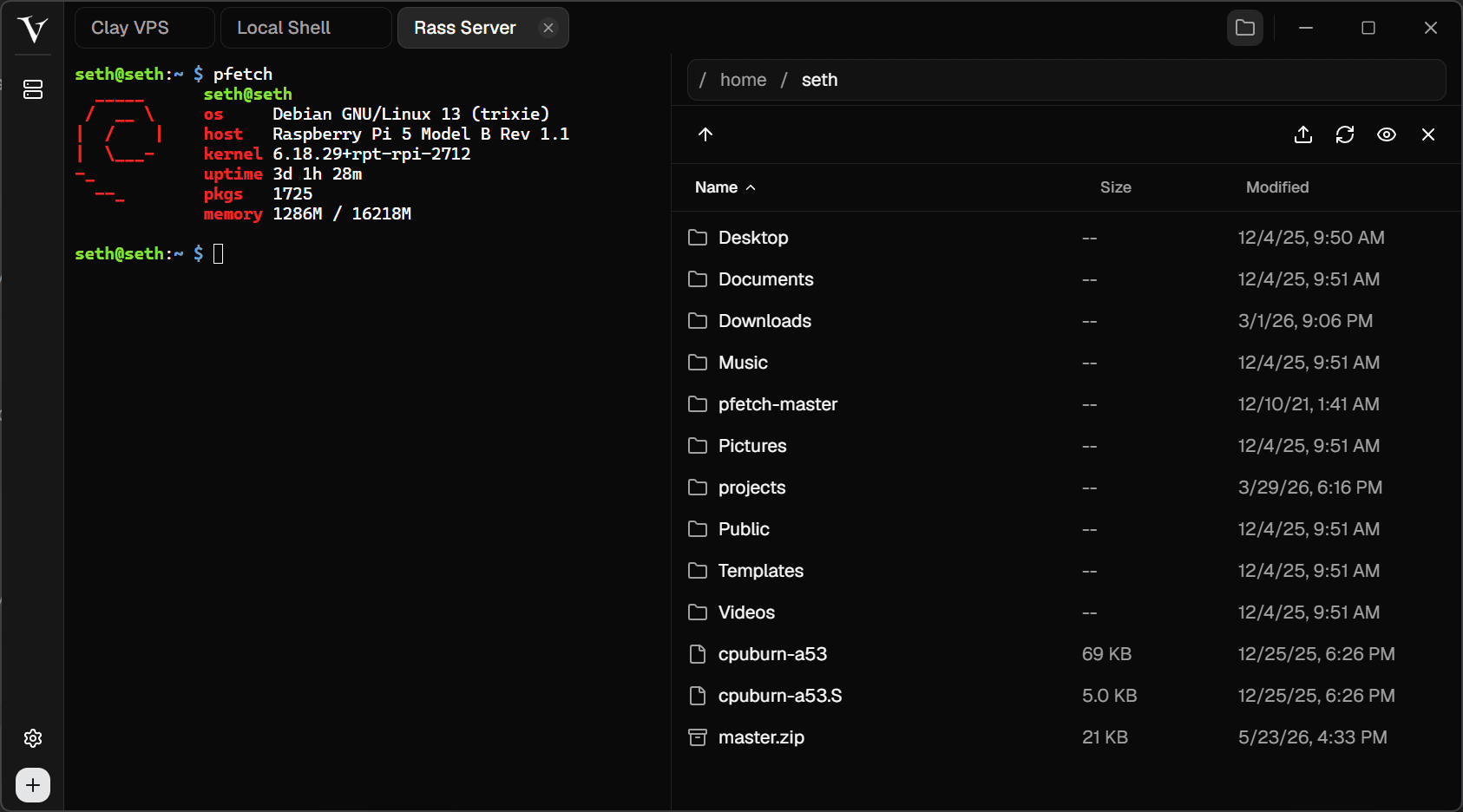1463x812 pixels.
Task: Open the Public folder
Action: pos(1066,529)
